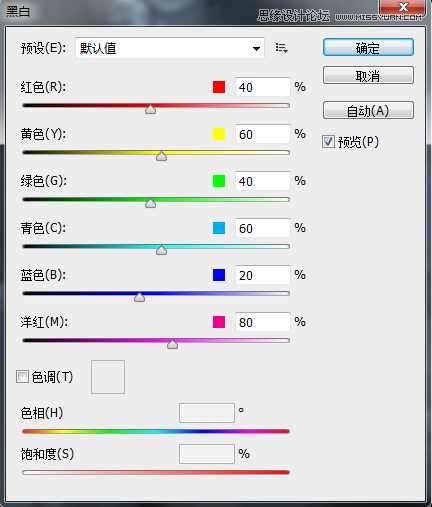Image resolution: width=432 pixels, height=507 pixels.
Task: Click the 红色(R) slider handle
Action: (150, 109)
